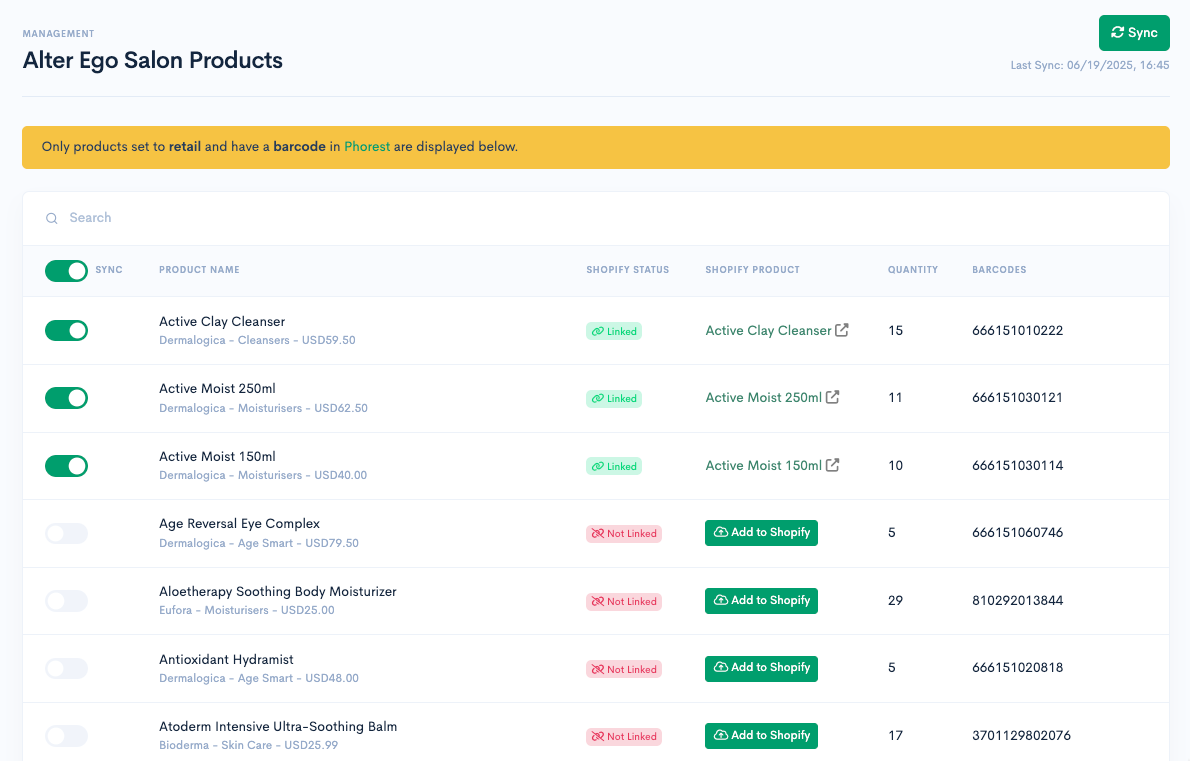Open Active Moist 150ml Shopify product link
This screenshot has width=1190, height=761.
763,466
